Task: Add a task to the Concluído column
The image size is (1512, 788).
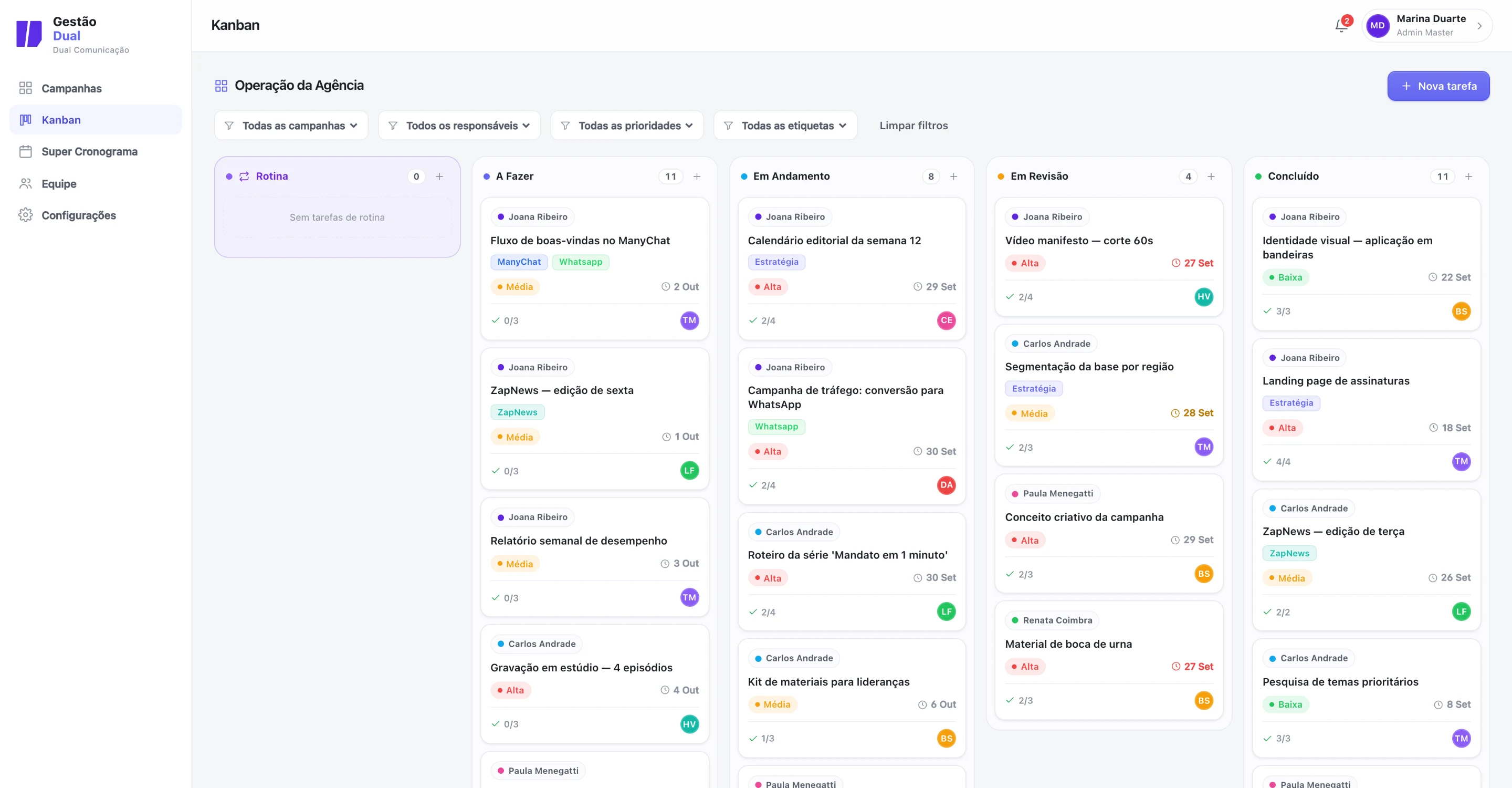Action: (1468, 176)
